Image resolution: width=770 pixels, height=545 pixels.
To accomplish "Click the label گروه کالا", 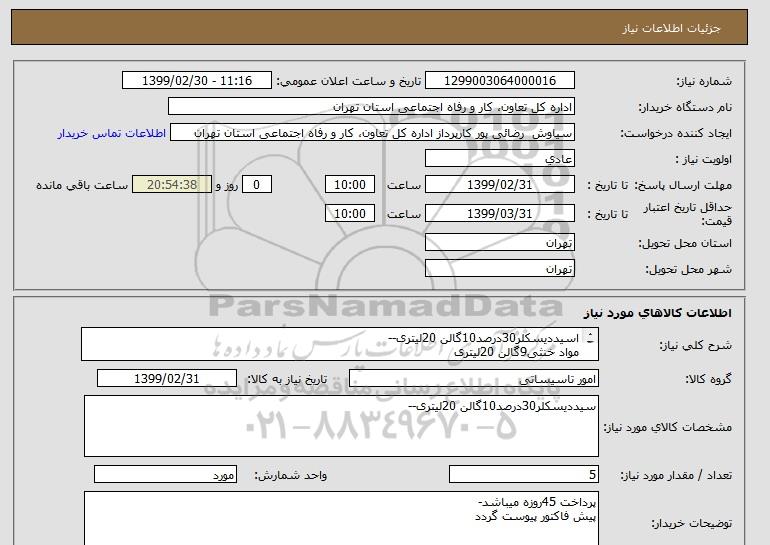I will tap(709, 379).
